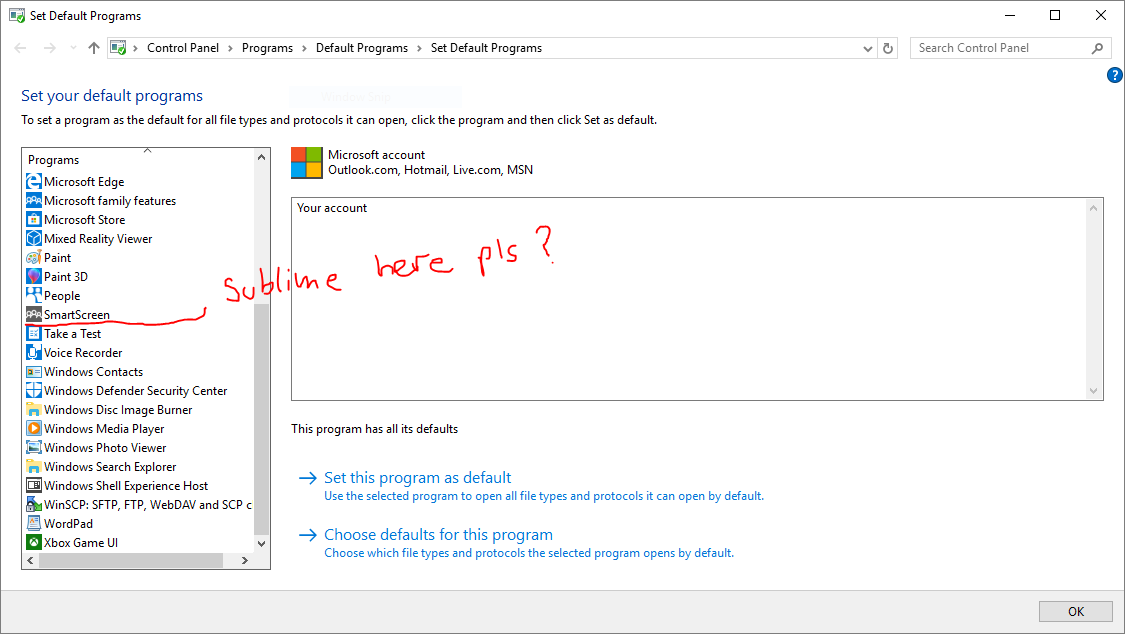Open help with the blue question mark

pos(1114,75)
